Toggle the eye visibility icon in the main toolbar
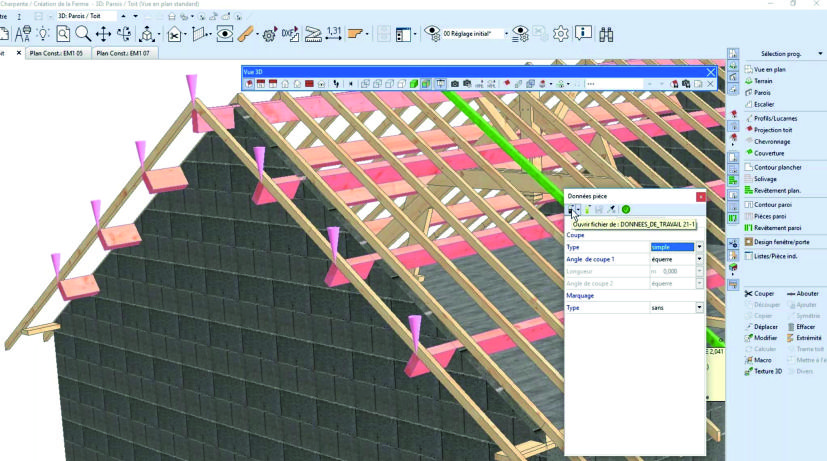Image resolution: width=827 pixels, height=461 pixels. tap(225, 34)
